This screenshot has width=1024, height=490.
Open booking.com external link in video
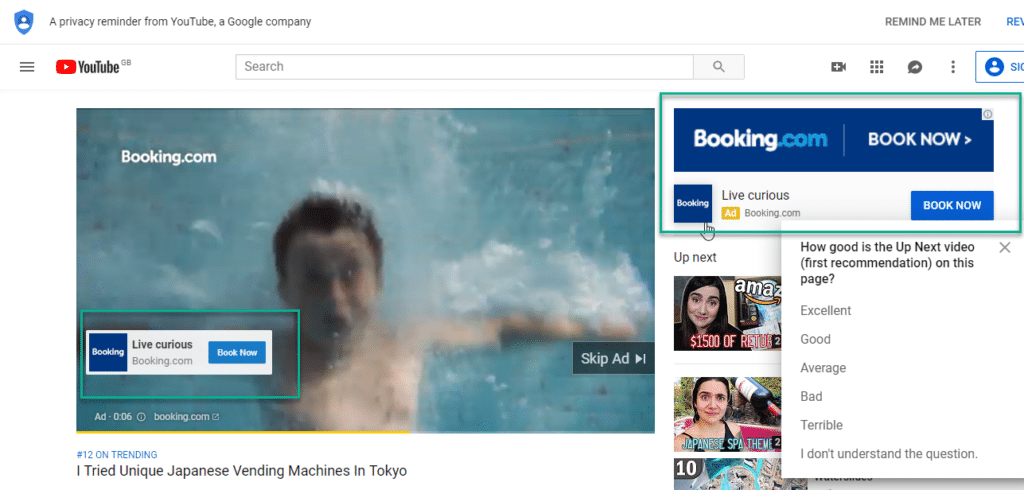tap(187, 417)
